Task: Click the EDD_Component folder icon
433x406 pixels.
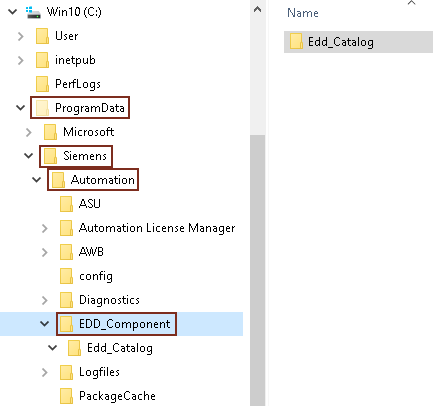Action: (x=66, y=324)
